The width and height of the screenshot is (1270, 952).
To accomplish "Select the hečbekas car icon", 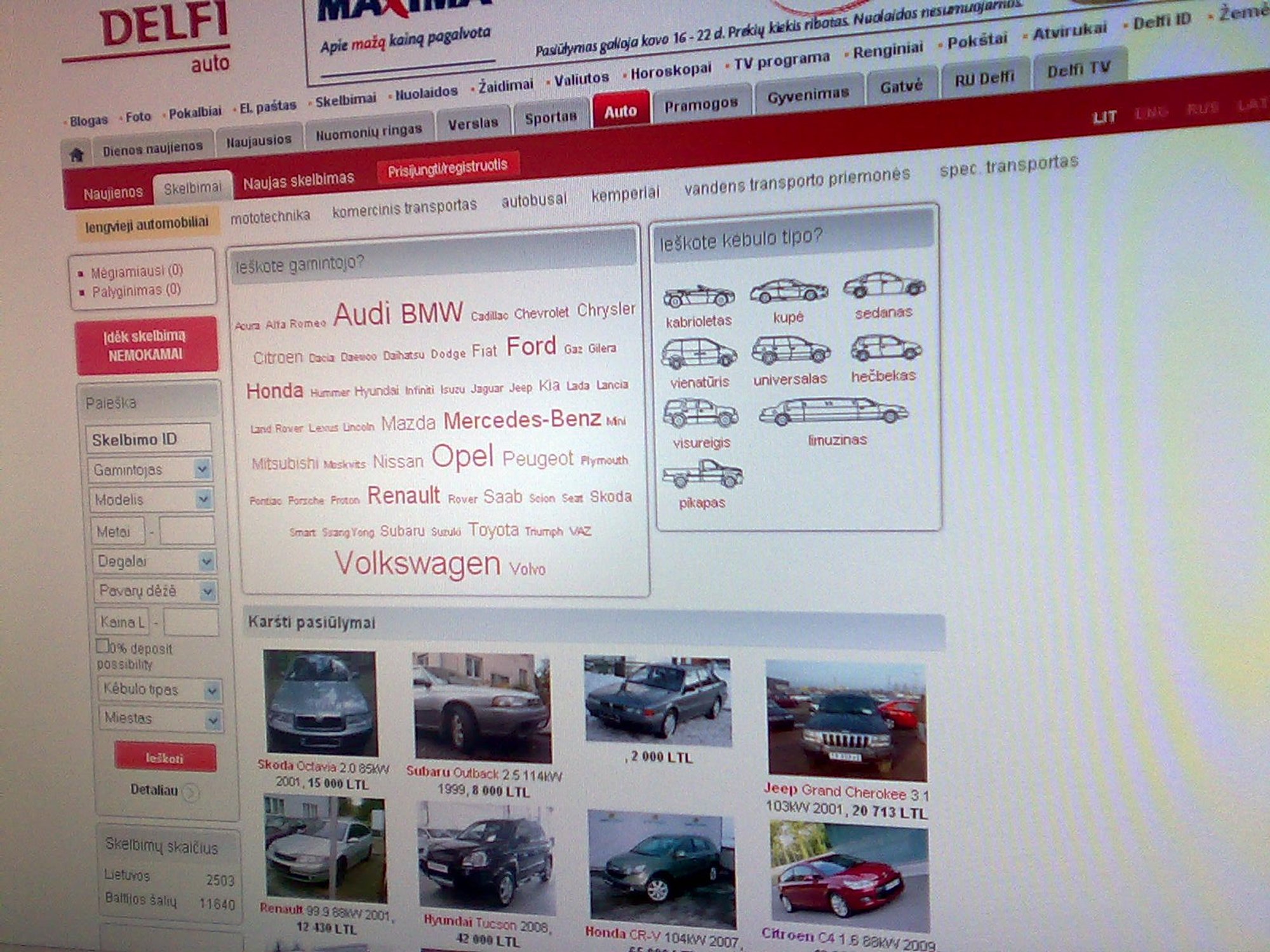I will 885,348.
